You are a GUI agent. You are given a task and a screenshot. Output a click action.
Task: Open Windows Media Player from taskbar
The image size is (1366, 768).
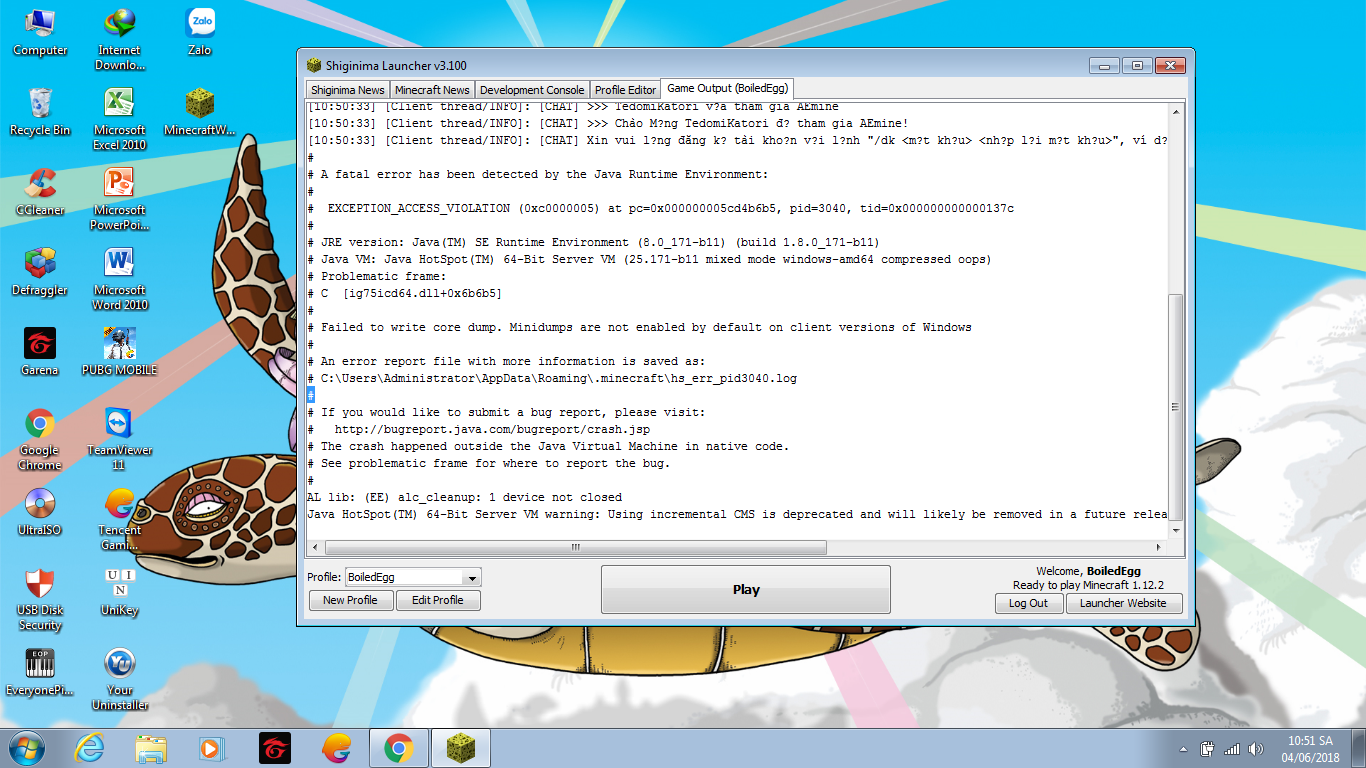click(212, 747)
